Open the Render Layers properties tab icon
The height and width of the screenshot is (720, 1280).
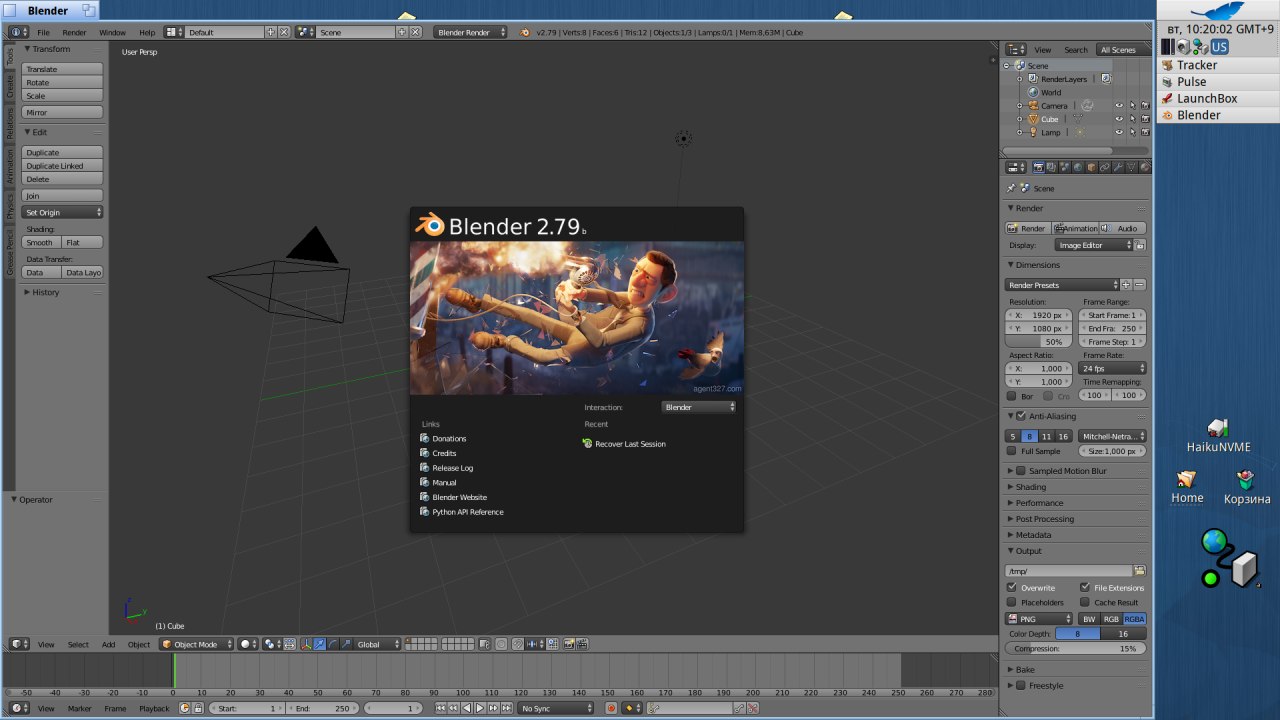click(1051, 167)
